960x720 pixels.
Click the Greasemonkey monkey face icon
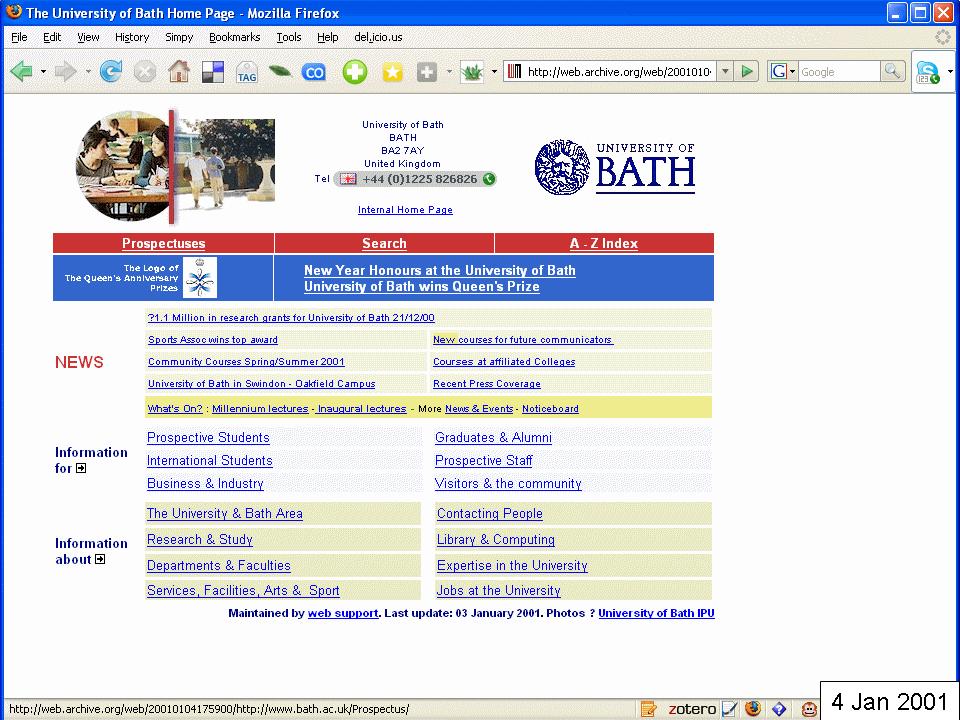pyautogui.click(x=809, y=710)
